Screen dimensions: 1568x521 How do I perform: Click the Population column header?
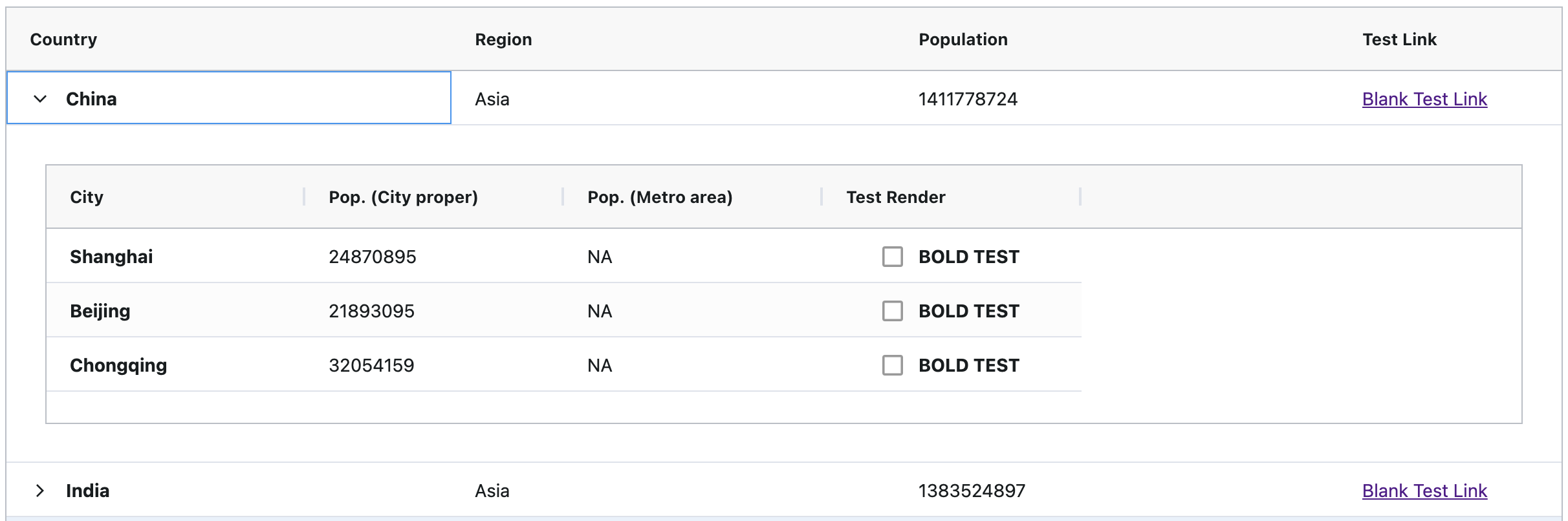[963, 39]
